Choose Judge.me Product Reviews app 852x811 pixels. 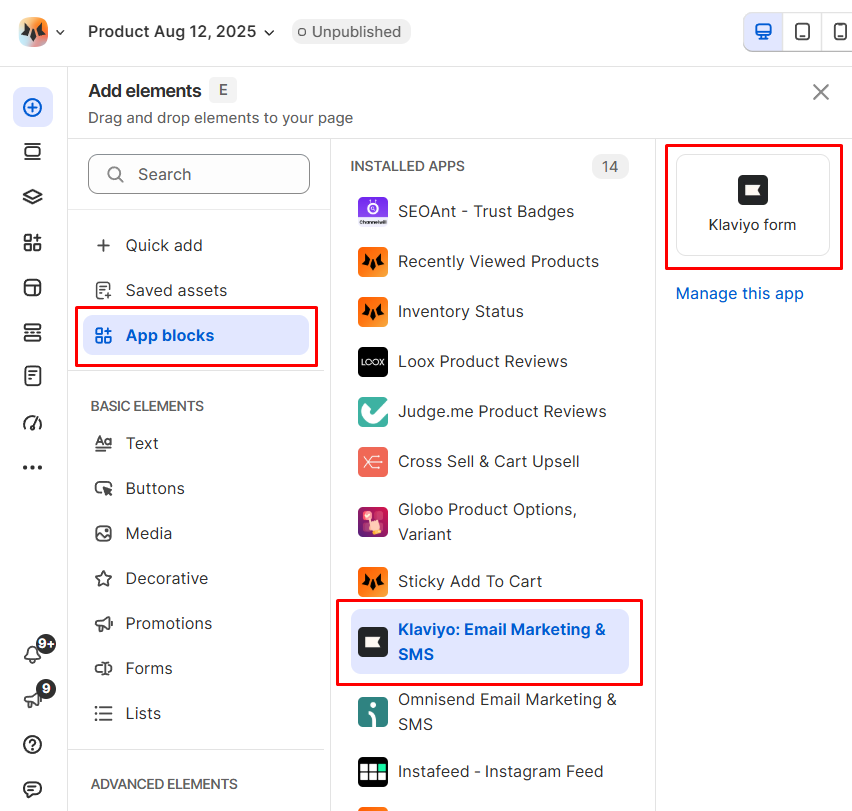pos(490,411)
